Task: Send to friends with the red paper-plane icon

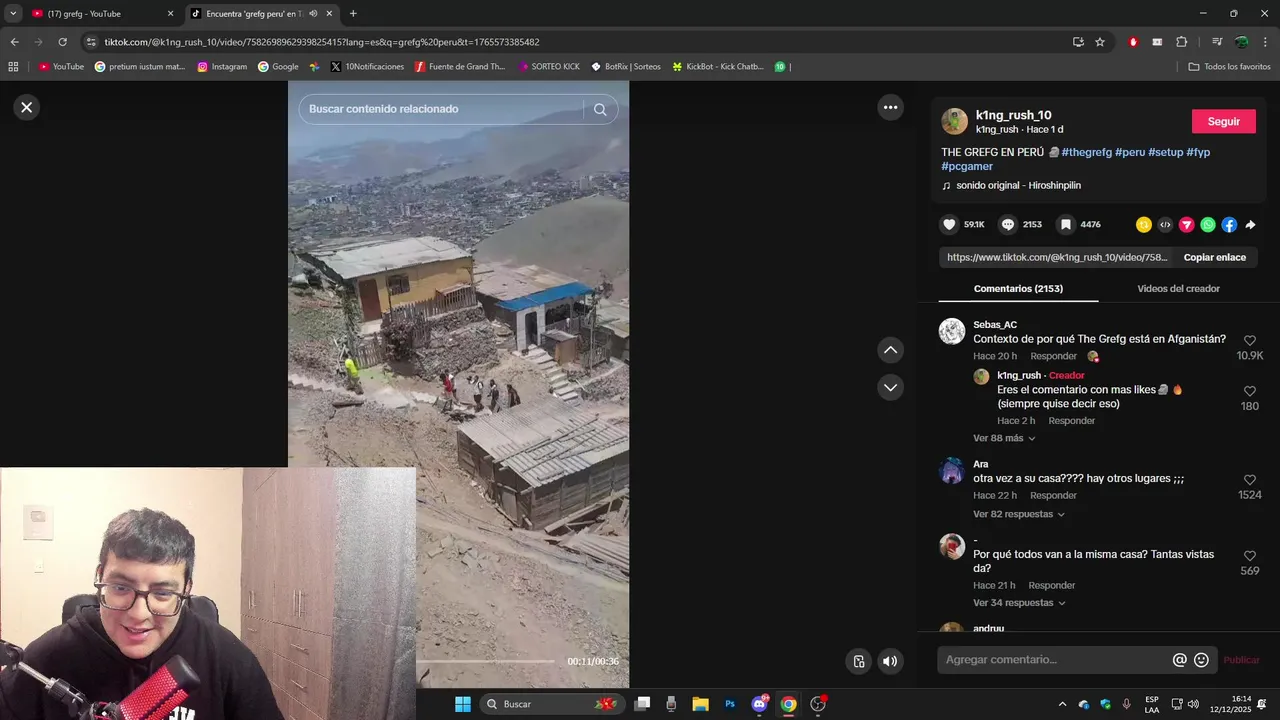Action: pyautogui.click(x=1186, y=225)
